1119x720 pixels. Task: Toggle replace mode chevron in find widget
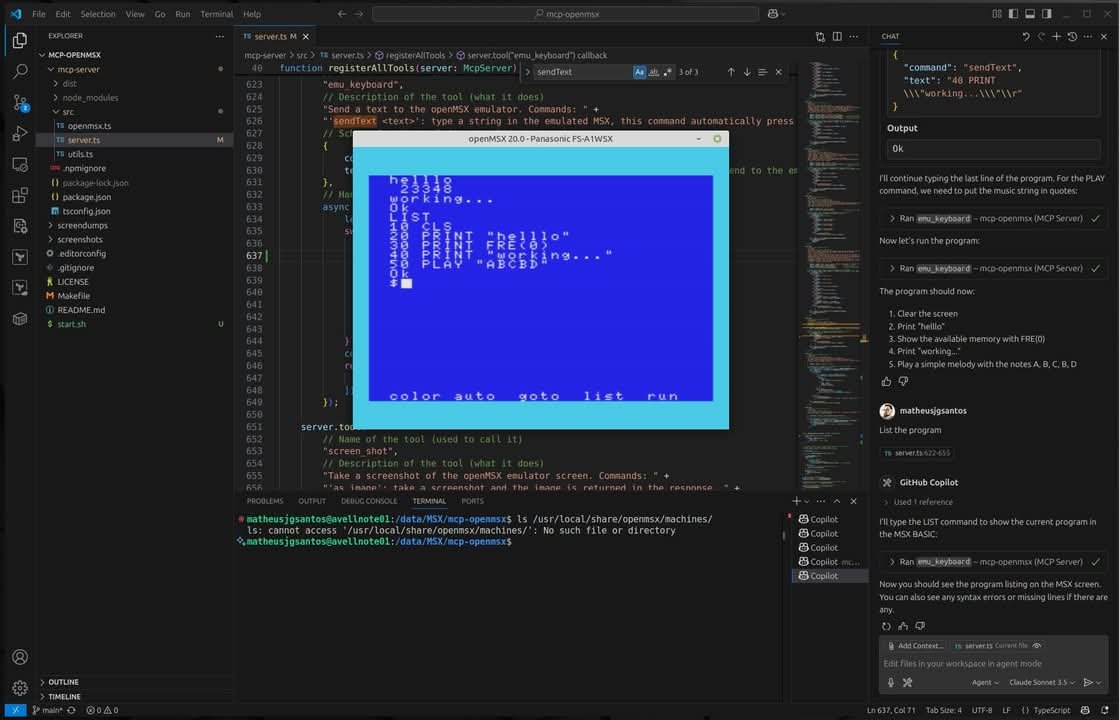pyautogui.click(x=527, y=72)
